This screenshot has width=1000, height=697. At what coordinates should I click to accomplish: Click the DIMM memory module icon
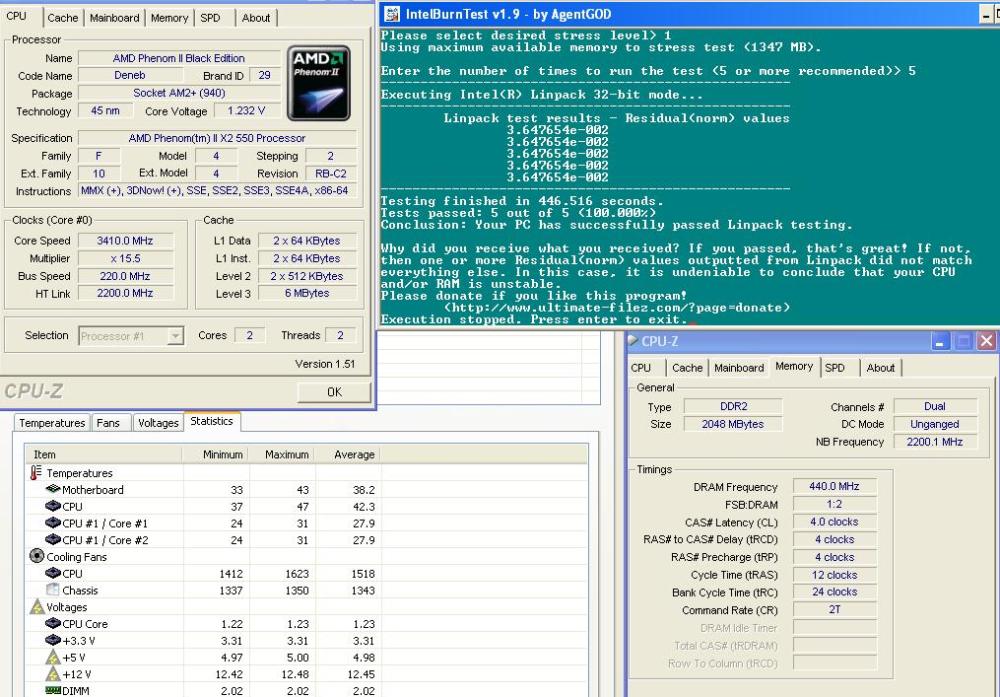coord(53,691)
